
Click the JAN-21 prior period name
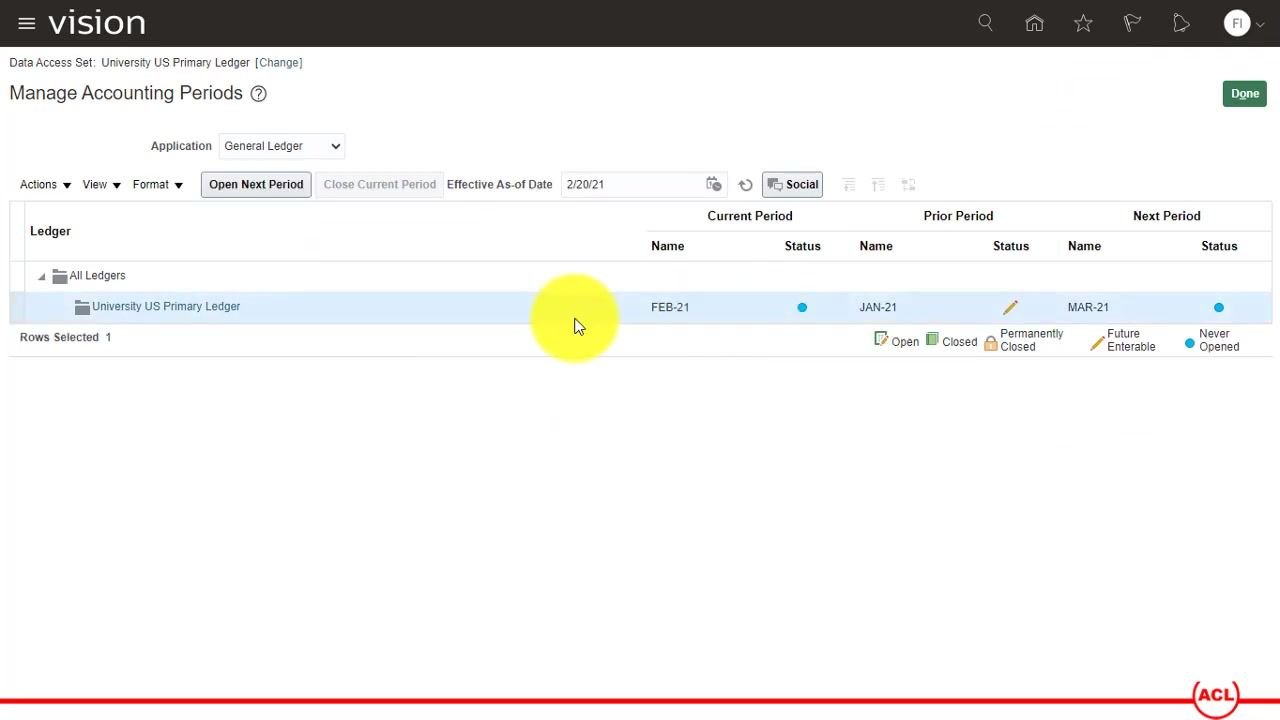pyautogui.click(x=878, y=307)
